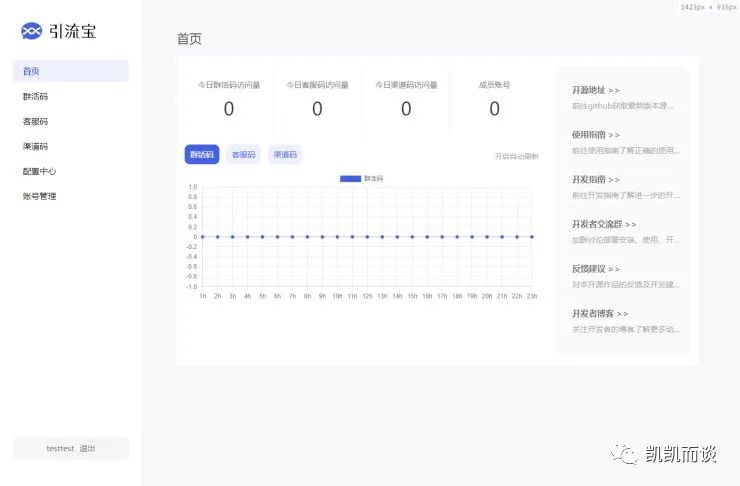
Task: Select the 渠道码 chart tab button
Action: point(285,154)
